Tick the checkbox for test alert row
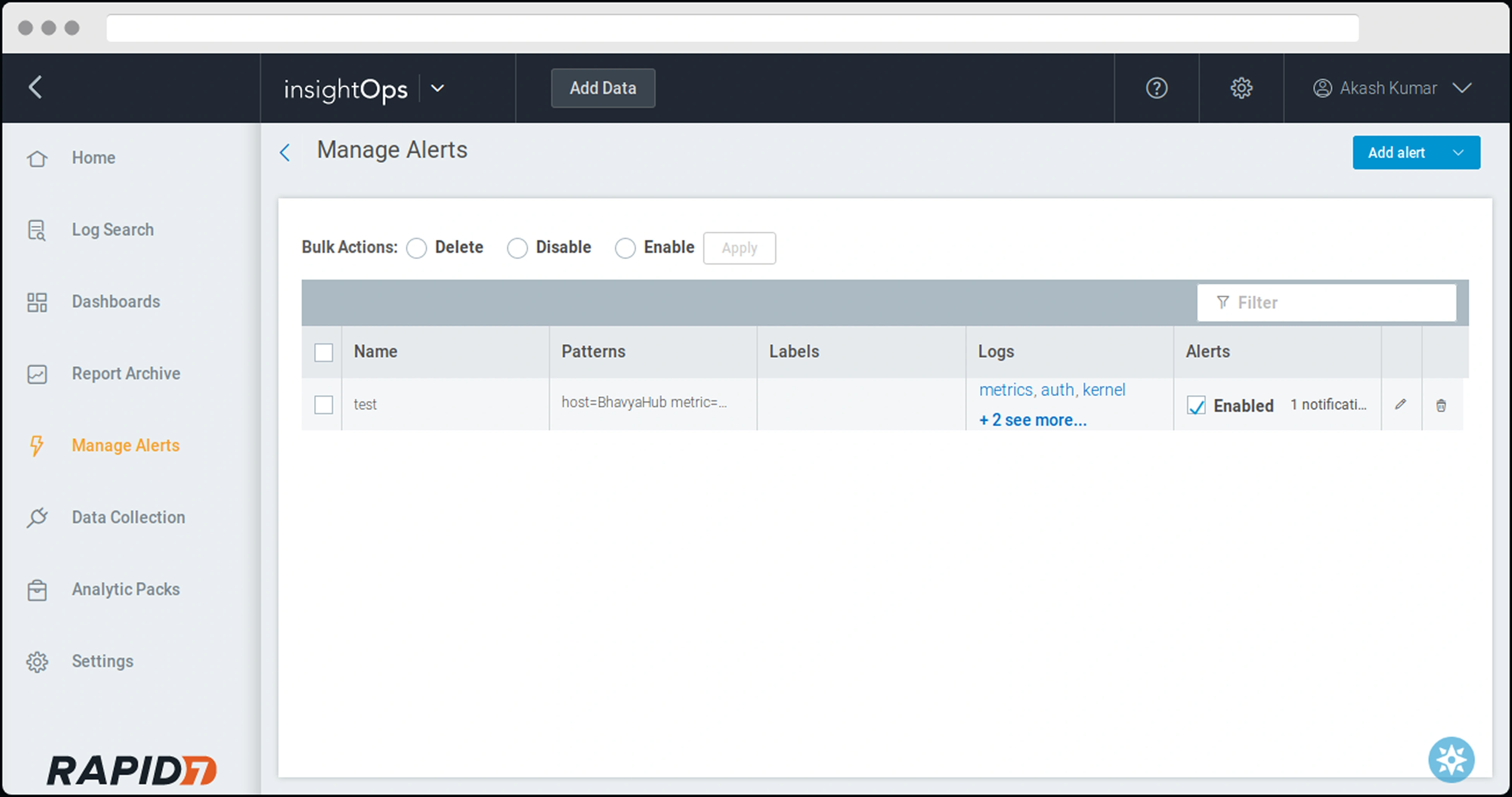Viewport: 1512px width, 797px height. 323,404
